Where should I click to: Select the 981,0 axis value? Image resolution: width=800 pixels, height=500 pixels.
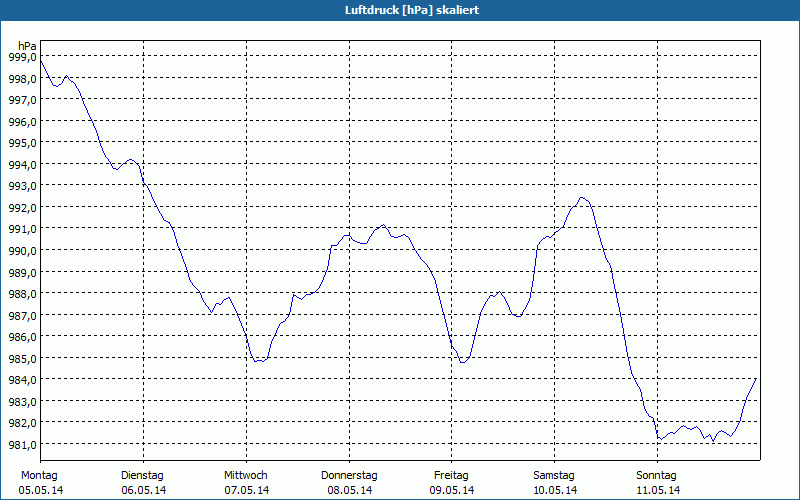coord(22,444)
